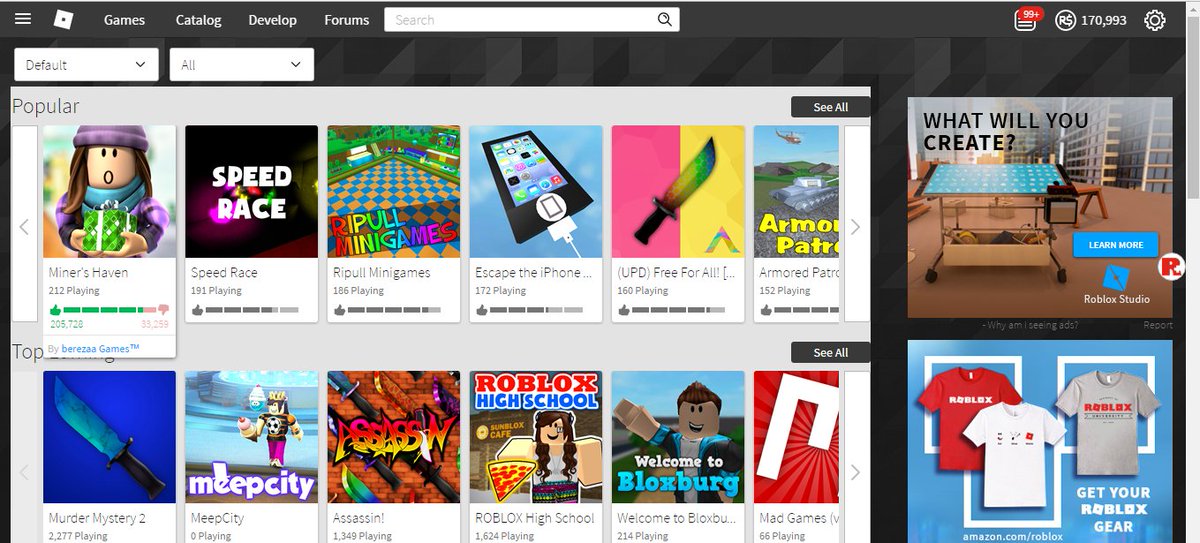
Task: Show previous Popular games with left arrow
Action: coord(25,227)
